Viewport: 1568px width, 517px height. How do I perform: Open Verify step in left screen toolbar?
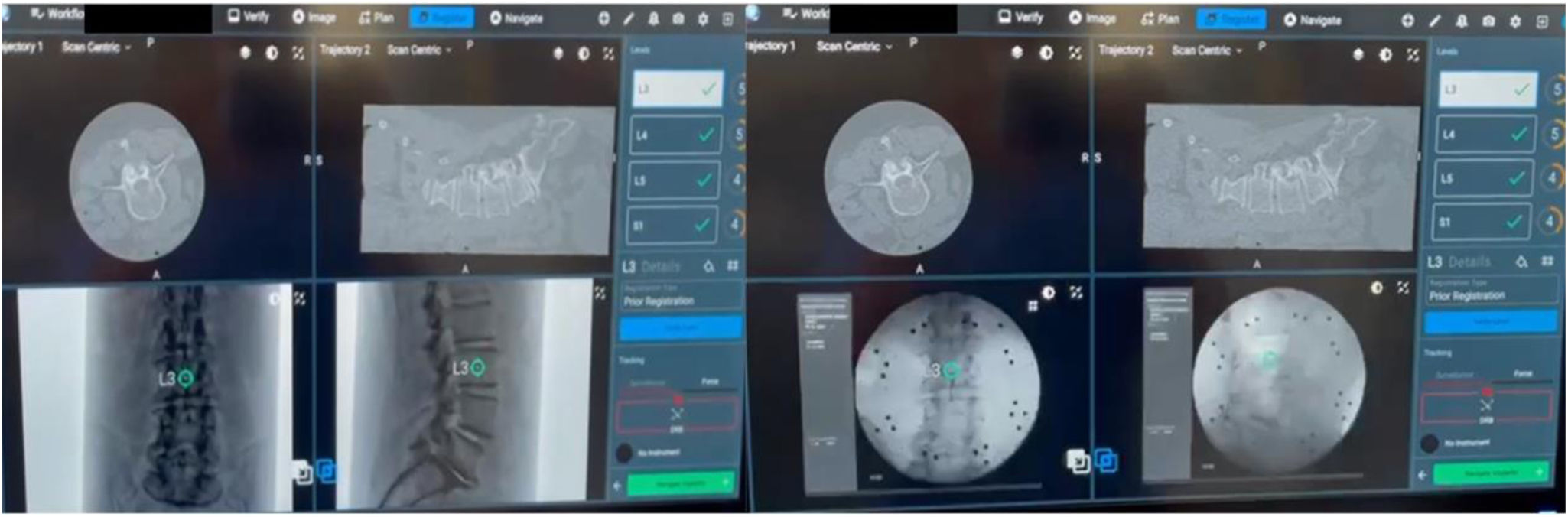[x=249, y=17]
